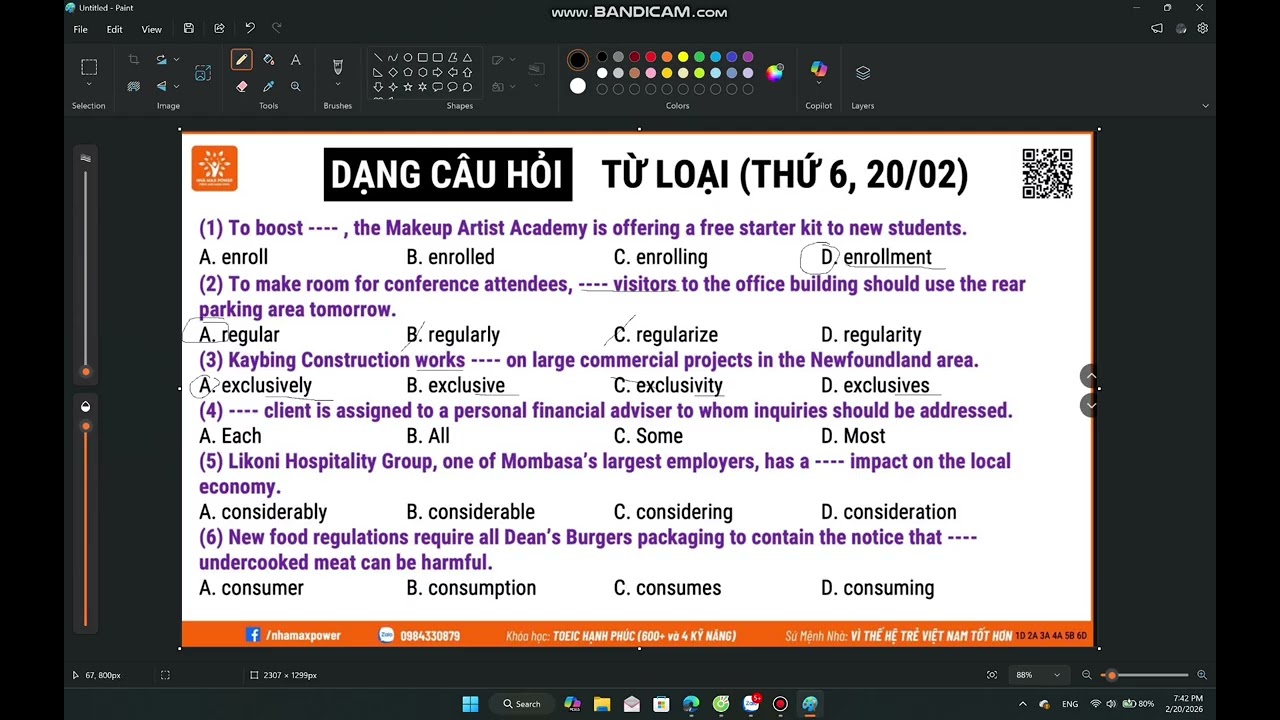This screenshot has height=720, width=1280.
Task: Click the Zoom out minus button
Action: (x=1087, y=675)
